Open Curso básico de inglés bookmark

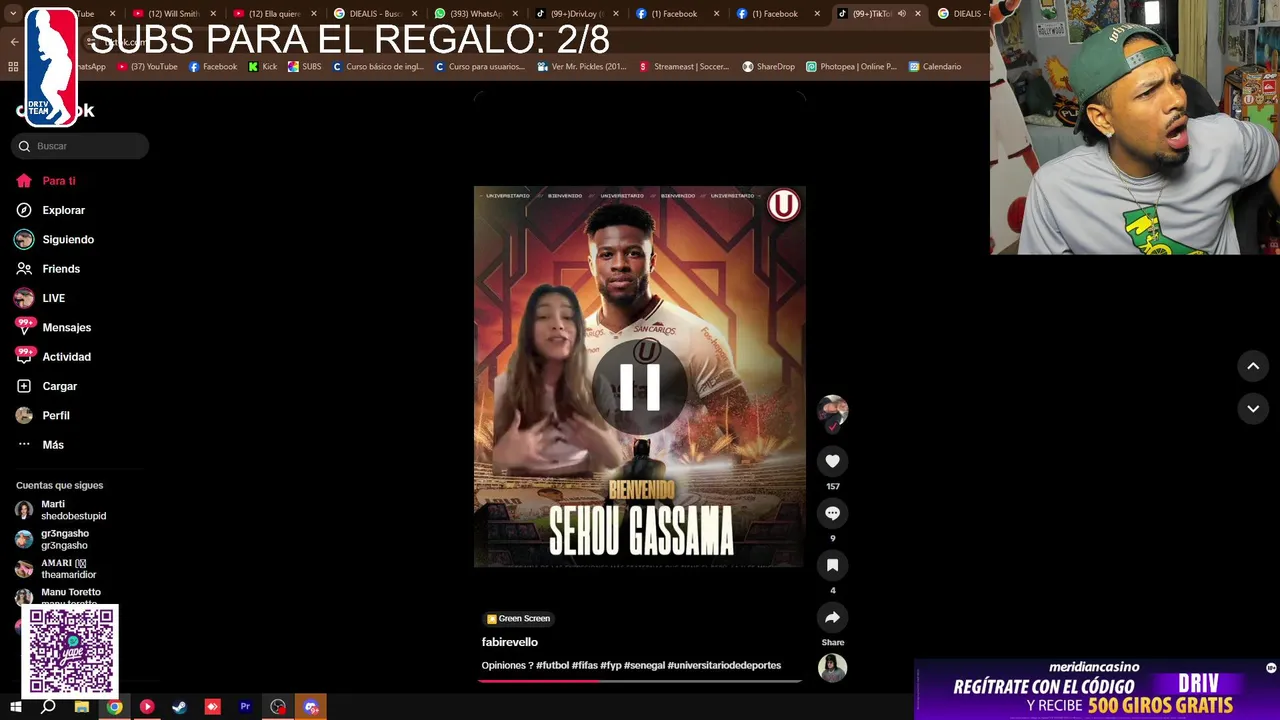pos(378,67)
